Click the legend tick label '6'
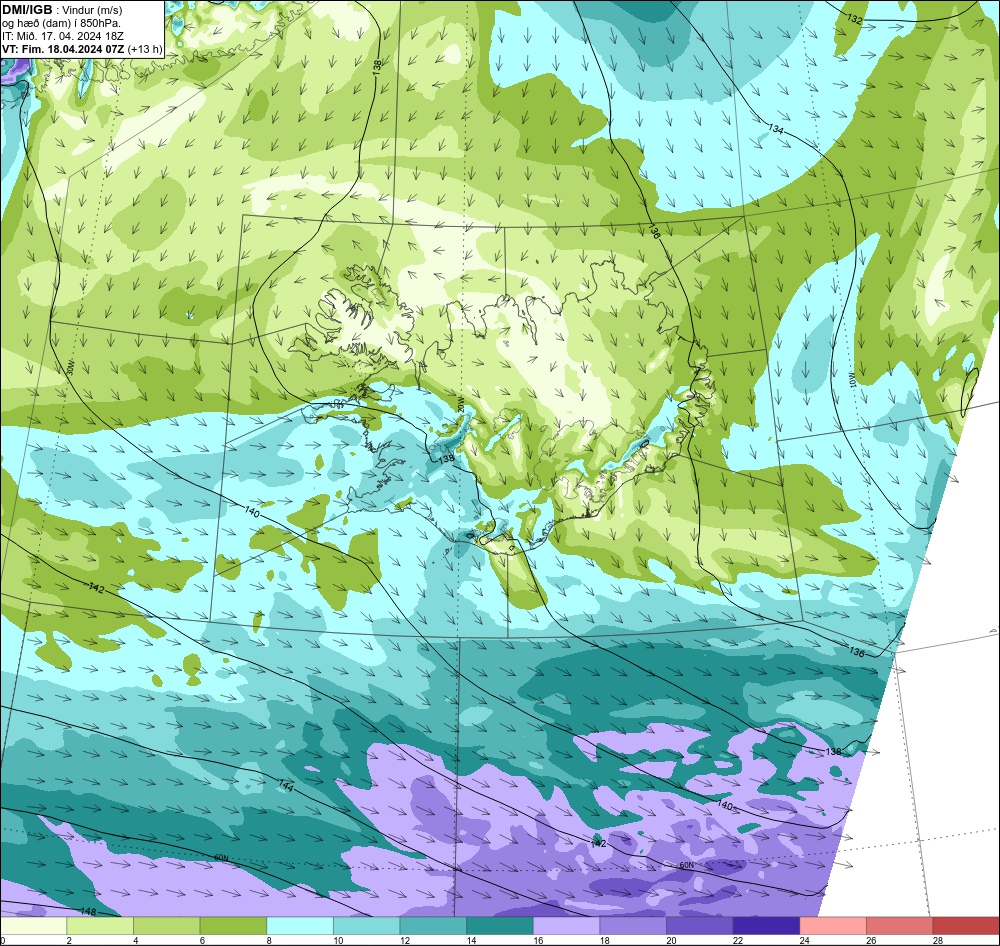This screenshot has width=1000, height=946. 202,940
